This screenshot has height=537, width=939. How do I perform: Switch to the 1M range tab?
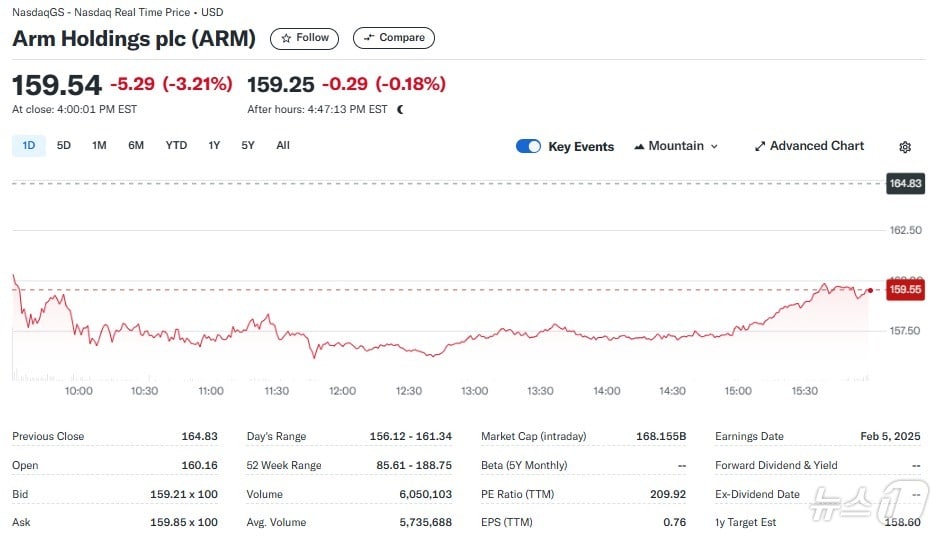99,145
